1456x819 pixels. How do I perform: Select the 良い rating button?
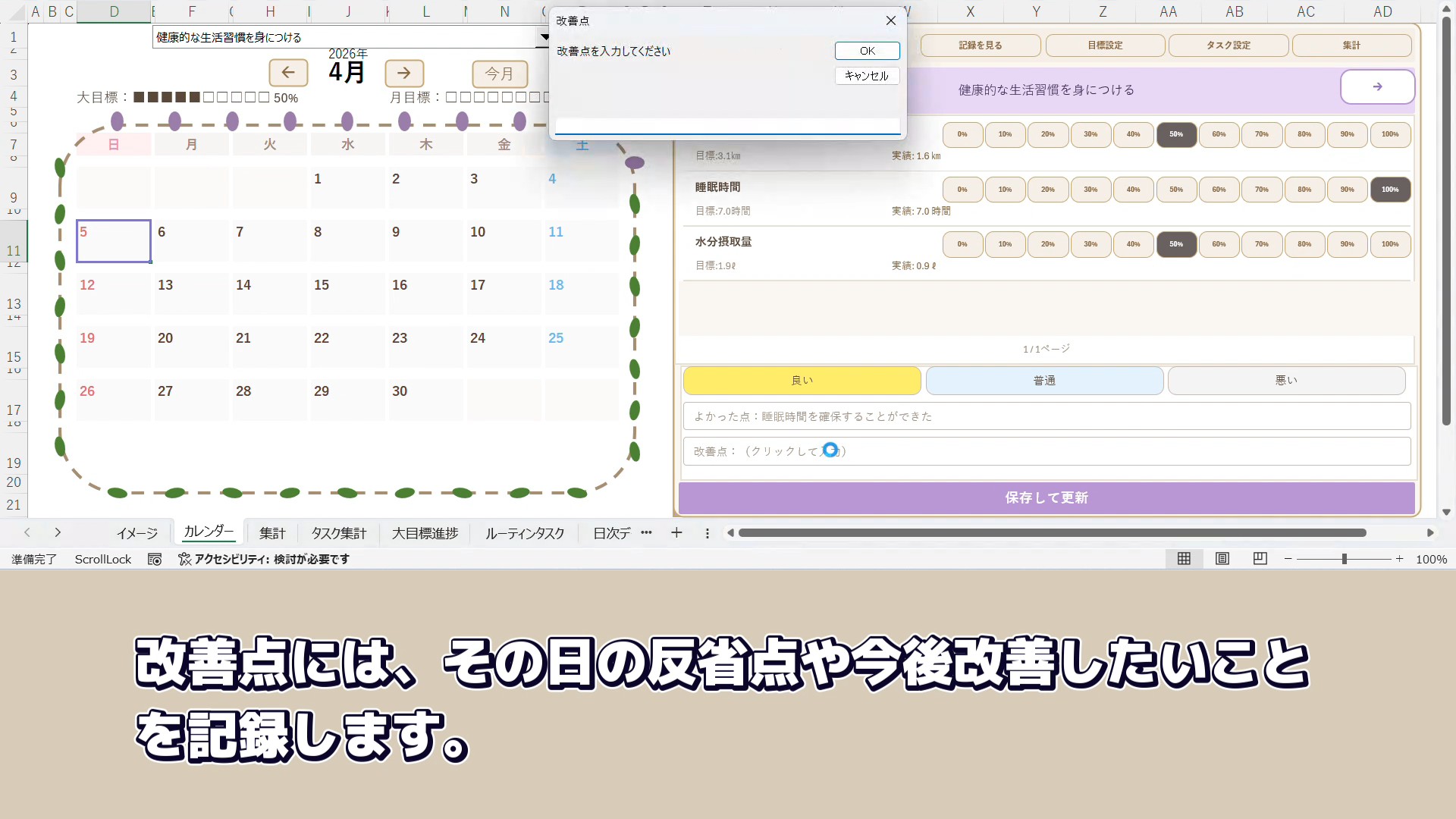pos(802,381)
